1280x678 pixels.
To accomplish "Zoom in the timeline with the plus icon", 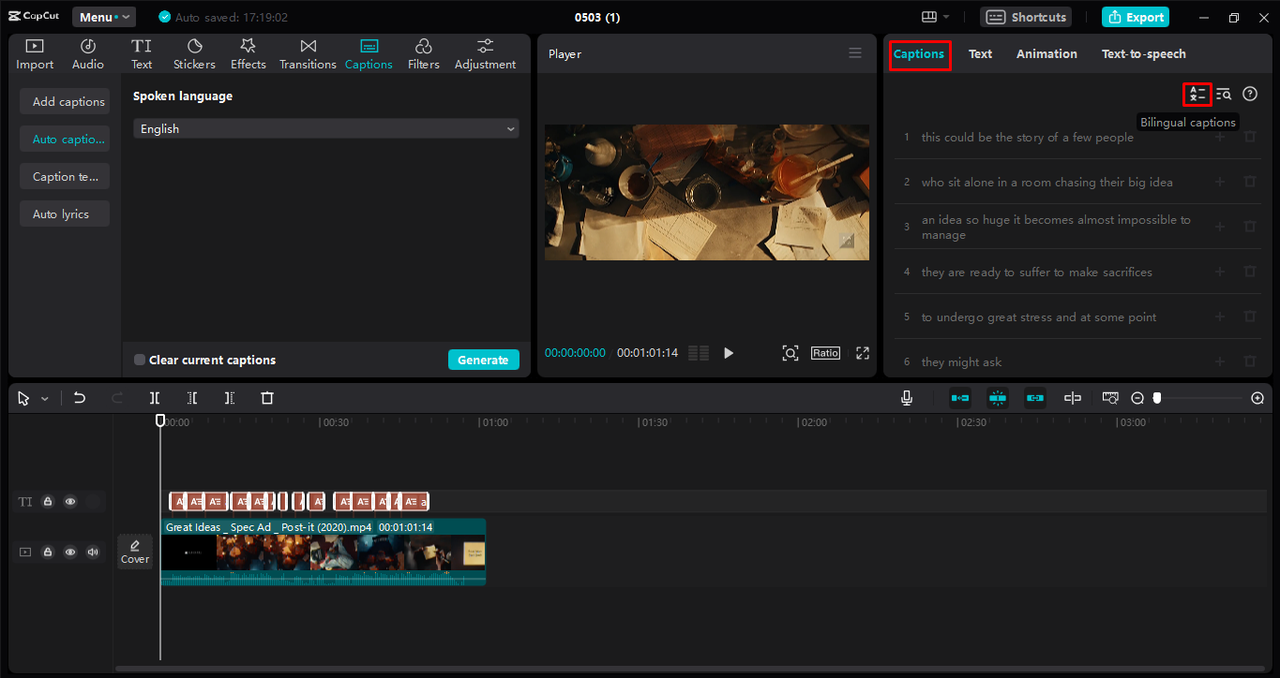I will click(1258, 398).
